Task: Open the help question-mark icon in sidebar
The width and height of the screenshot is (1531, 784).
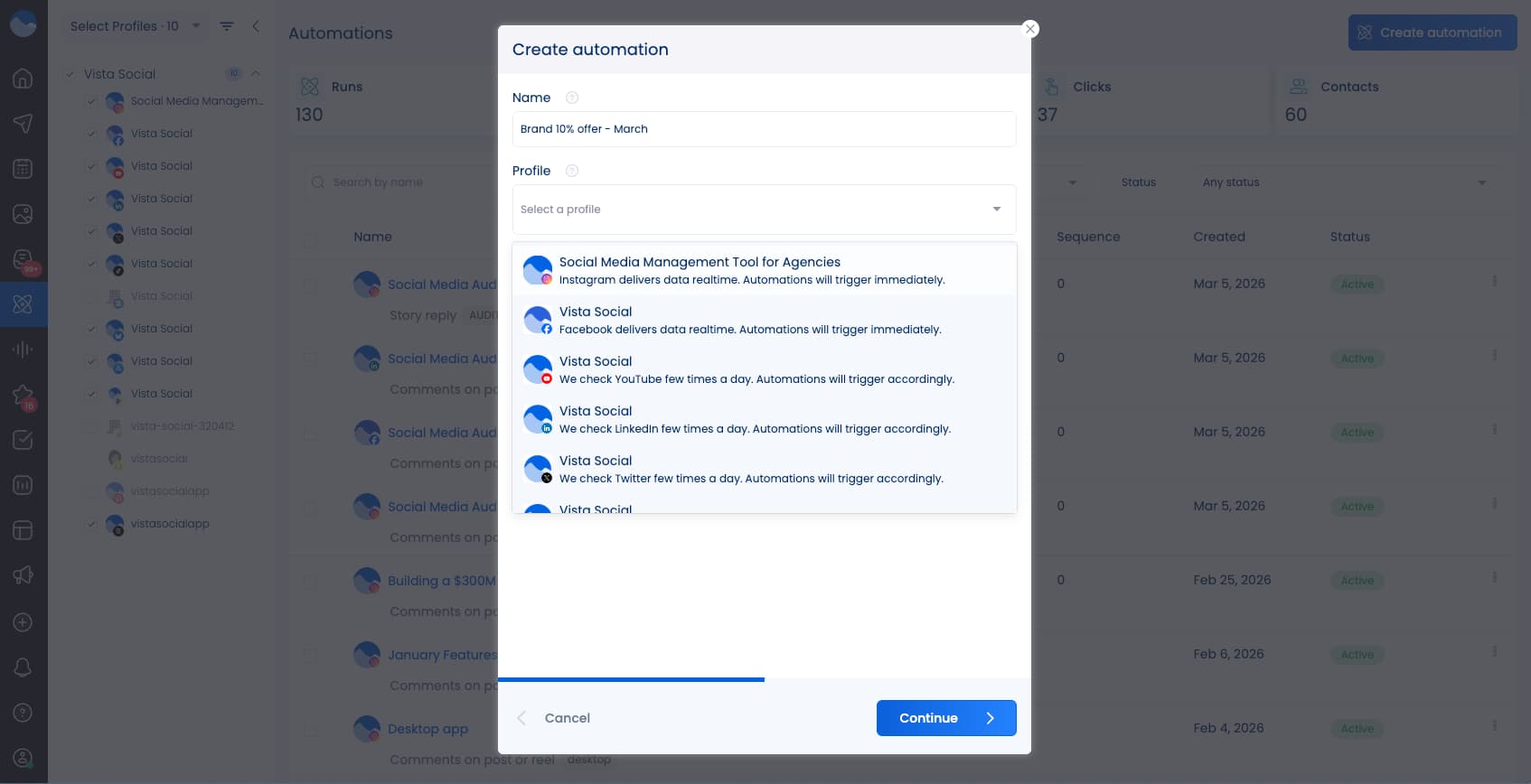Action: (23, 713)
